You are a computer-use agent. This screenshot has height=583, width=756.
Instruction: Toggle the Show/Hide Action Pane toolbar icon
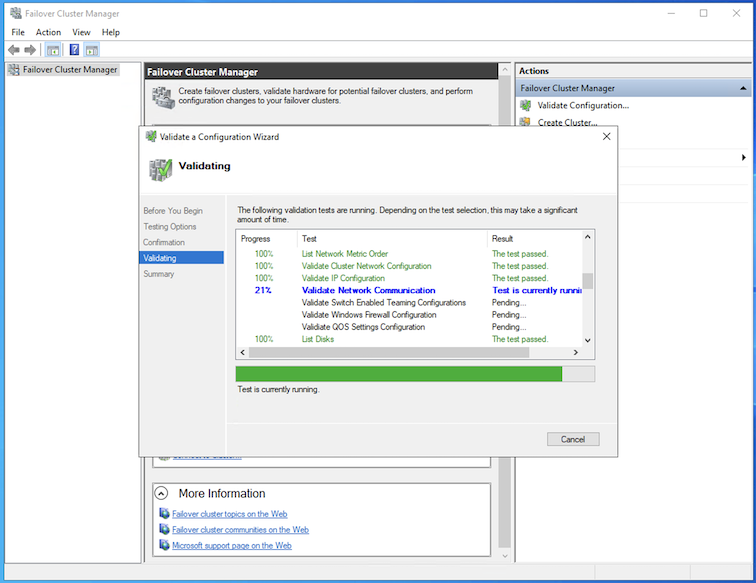[x=92, y=50]
